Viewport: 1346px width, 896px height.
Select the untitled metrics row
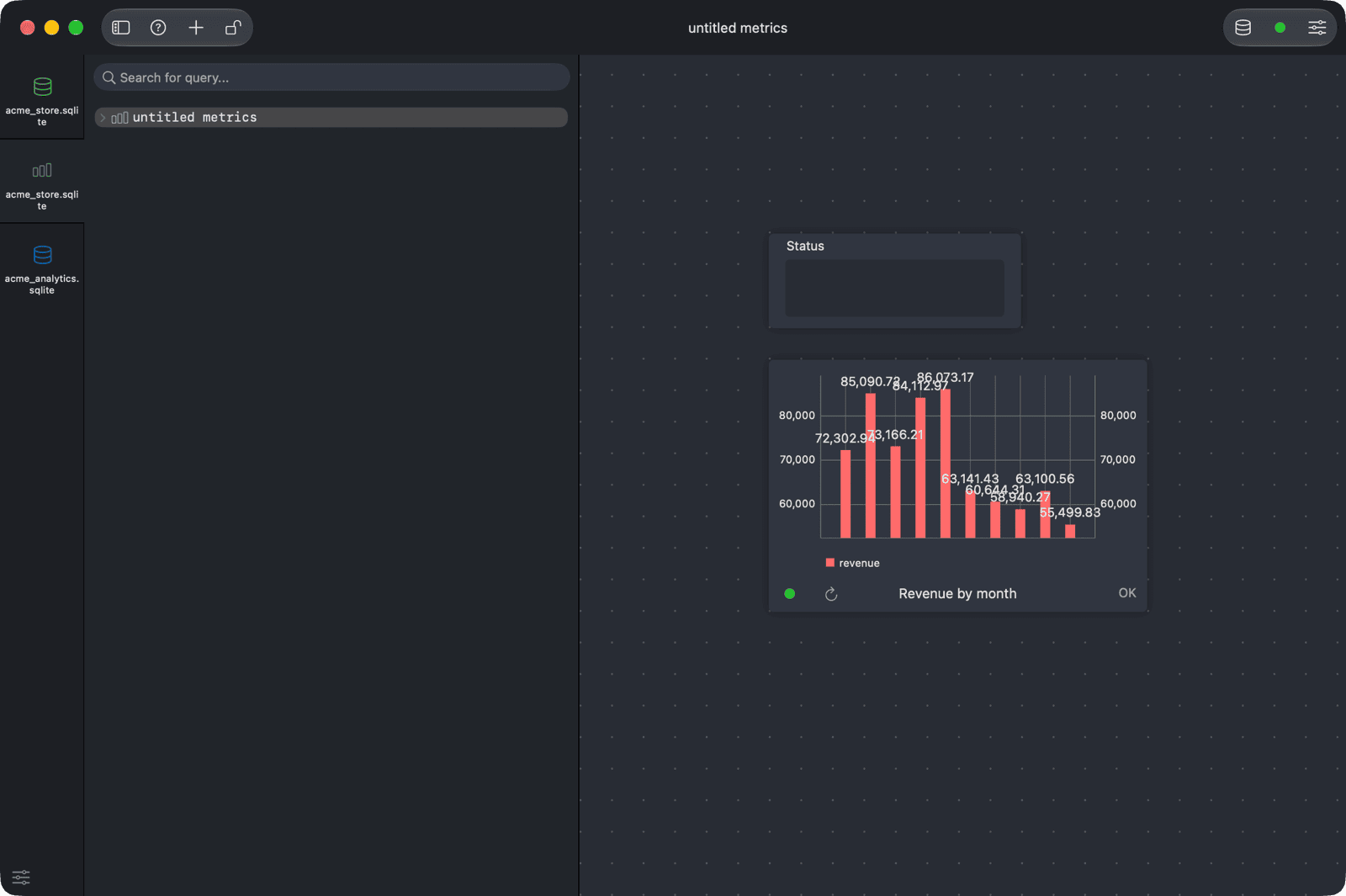click(331, 118)
